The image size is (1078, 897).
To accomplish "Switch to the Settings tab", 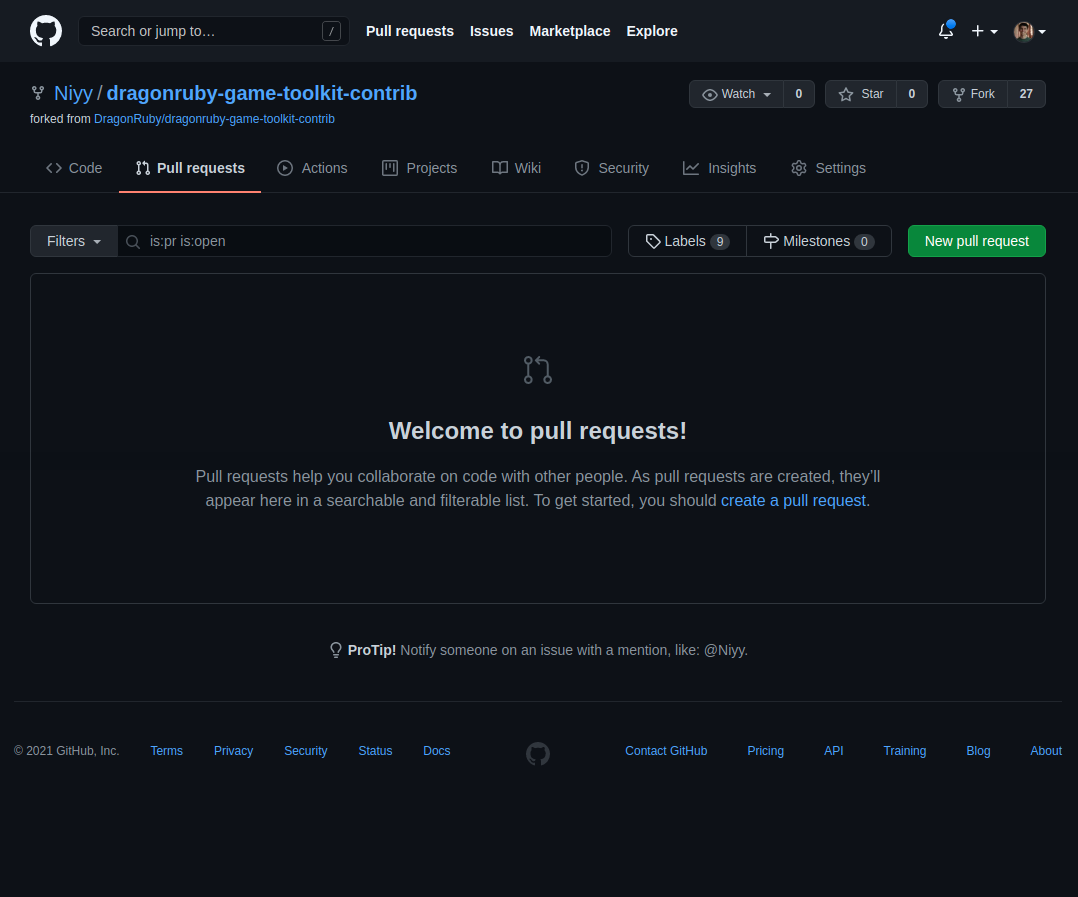I will pyautogui.click(x=828, y=168).
